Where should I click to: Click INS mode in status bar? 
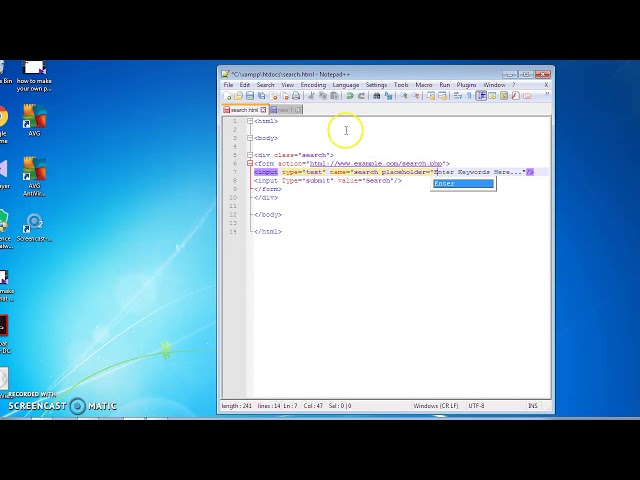(533, 406)
